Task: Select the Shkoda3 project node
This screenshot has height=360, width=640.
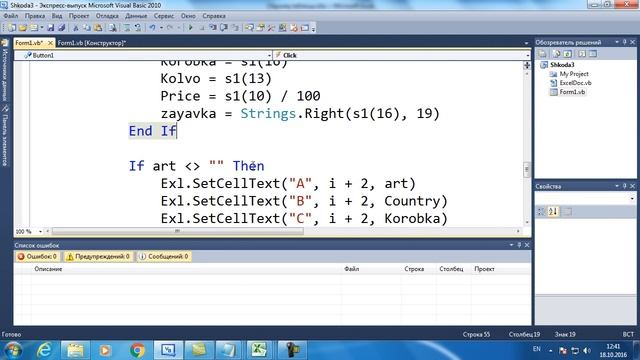Action: pyautogui.click(x=562, y=65)
